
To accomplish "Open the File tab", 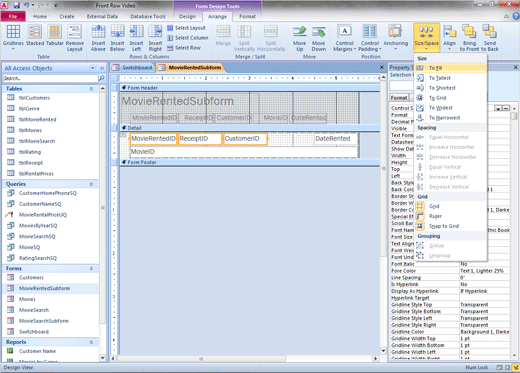I will 13,16.
